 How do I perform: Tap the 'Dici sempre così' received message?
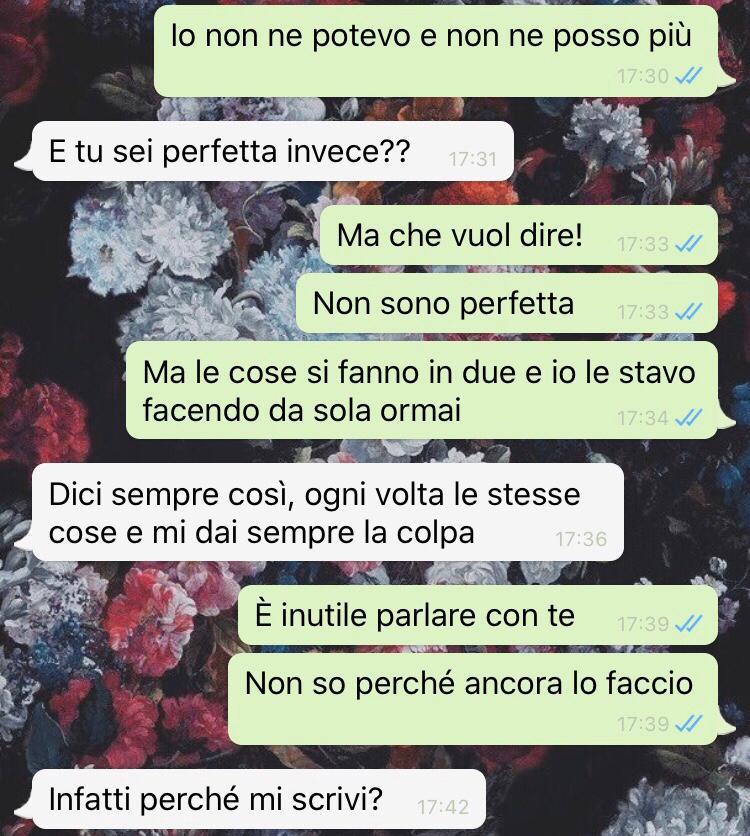(x=328, y=512)
